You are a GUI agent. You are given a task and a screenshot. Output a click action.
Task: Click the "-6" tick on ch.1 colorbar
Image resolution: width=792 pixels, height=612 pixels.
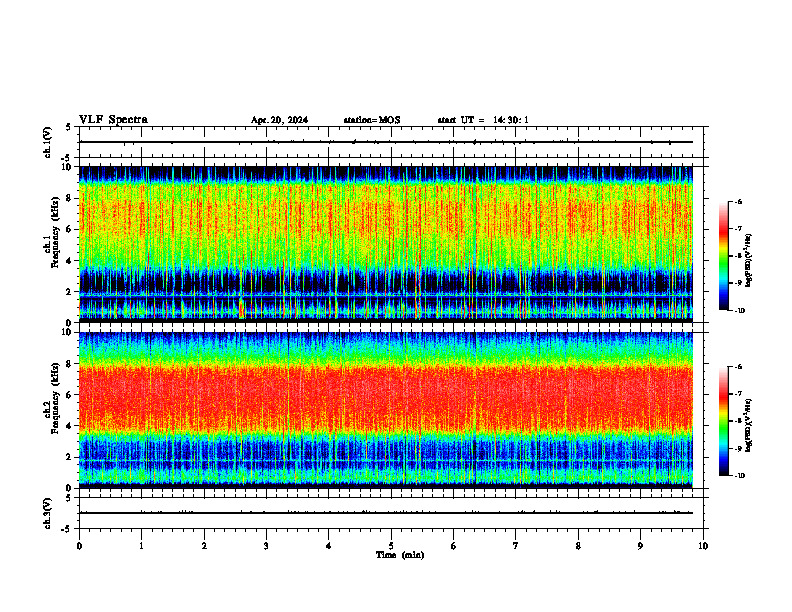(739, 201)
